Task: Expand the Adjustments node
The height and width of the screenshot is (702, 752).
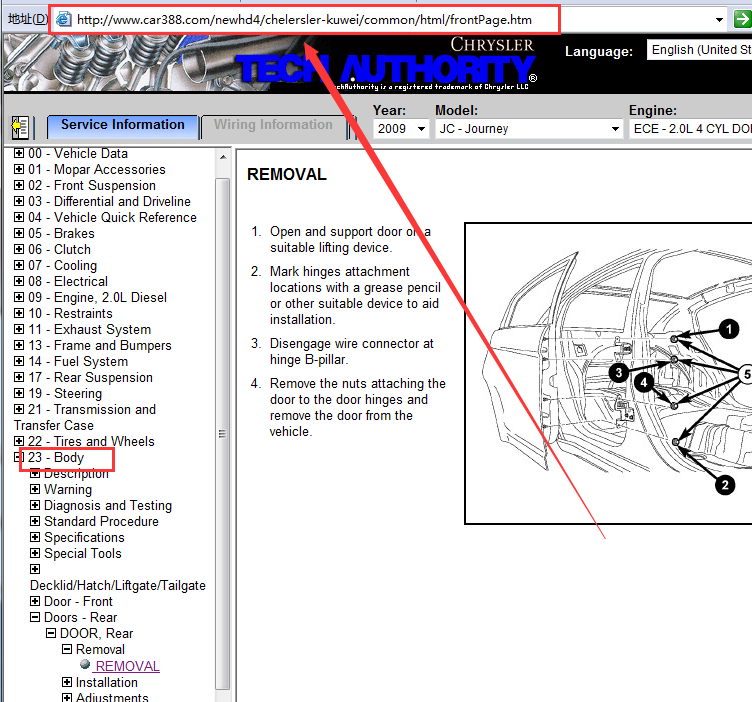Action: [x=67, y=697]
